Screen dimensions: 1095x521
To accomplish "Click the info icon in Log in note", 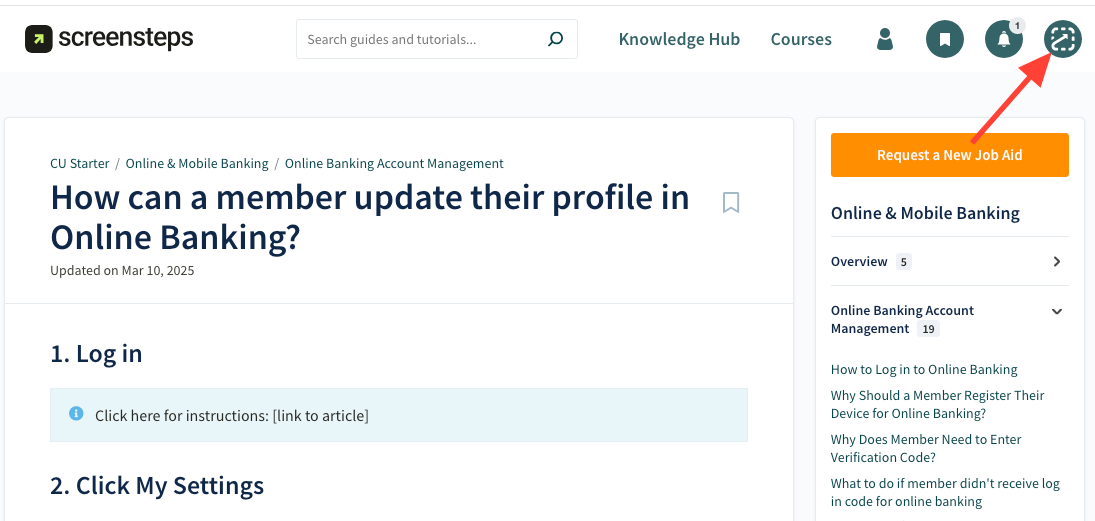I will tap(76, 414).
